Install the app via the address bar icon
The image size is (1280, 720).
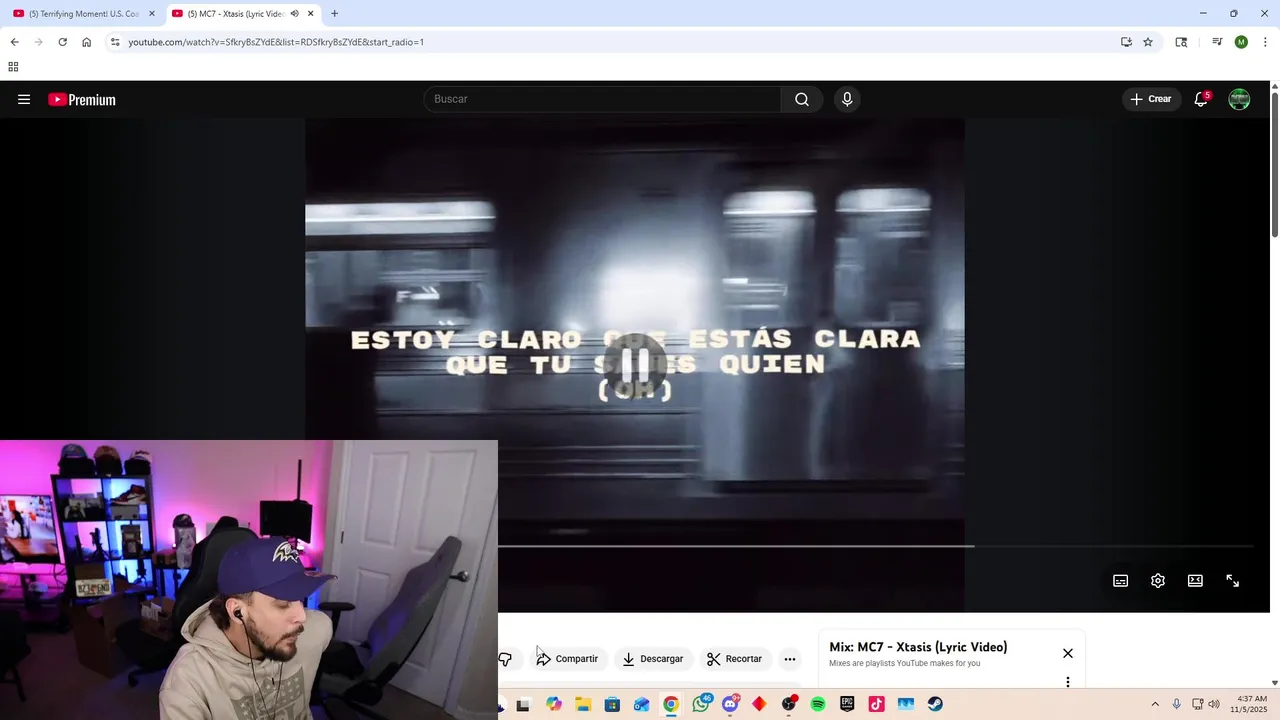point(1126,42)
